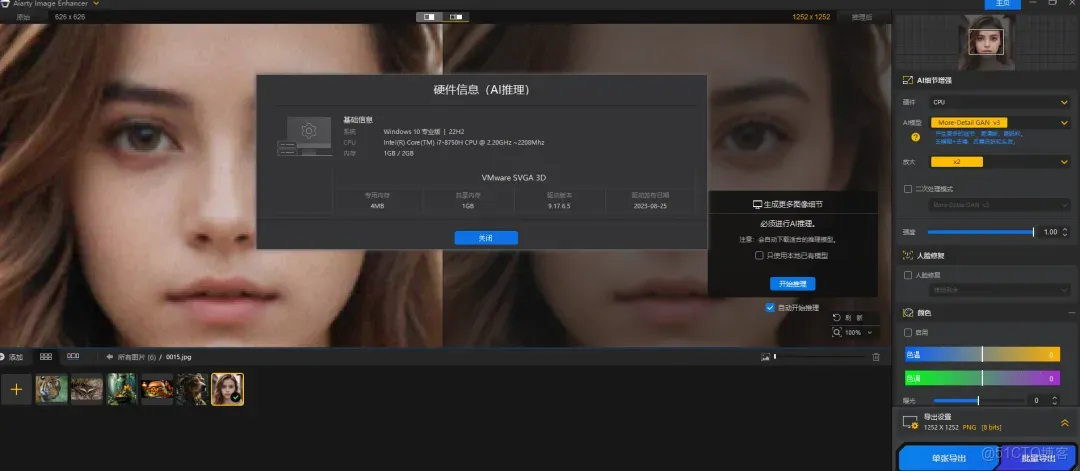Adjust the exposure slider
The image size is (1080, 471).
point(977,400)
